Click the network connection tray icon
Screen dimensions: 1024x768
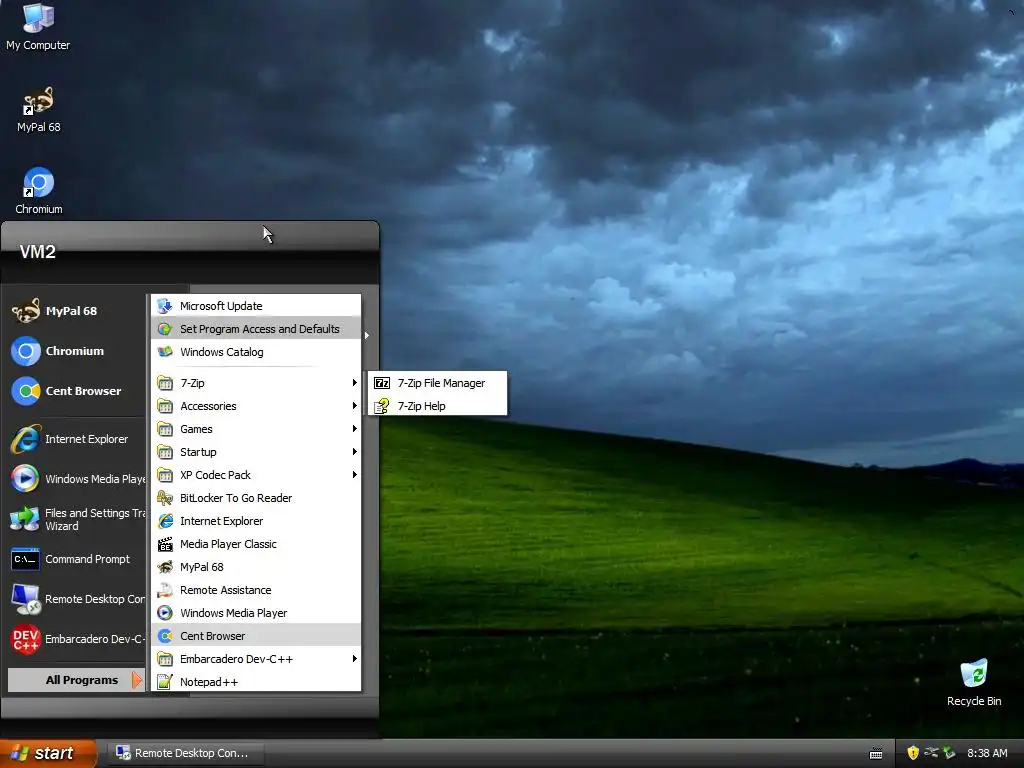click(x=931, y=753)
